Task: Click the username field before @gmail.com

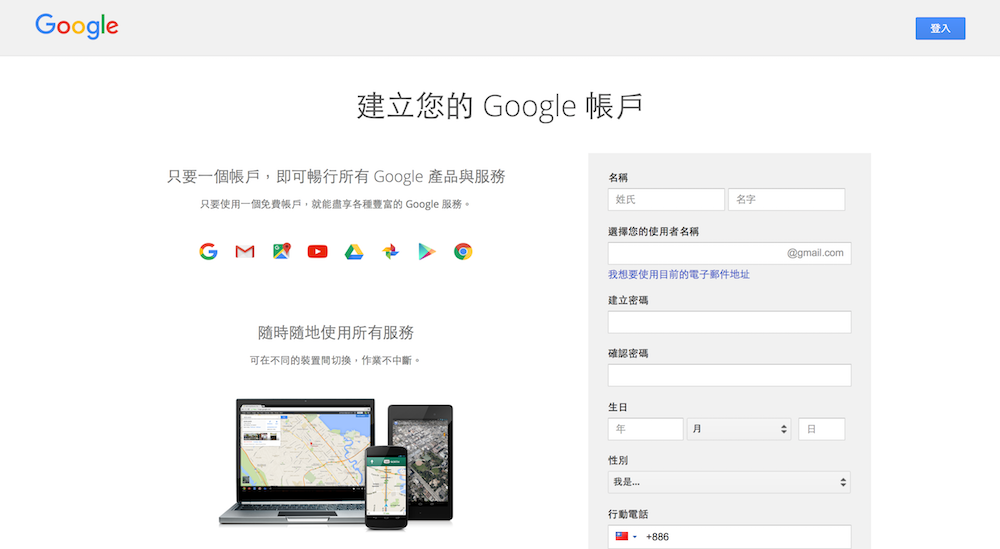Action: (x=695, y=253)
